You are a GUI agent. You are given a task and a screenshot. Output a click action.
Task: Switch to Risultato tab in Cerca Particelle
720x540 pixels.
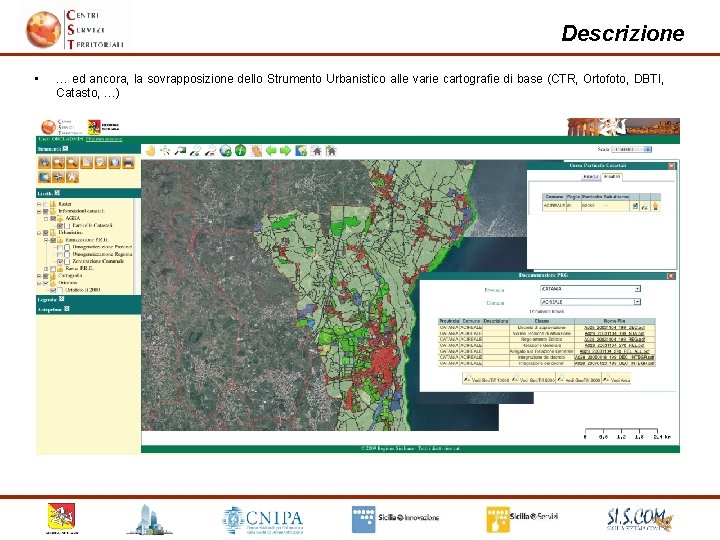(612, 177)
